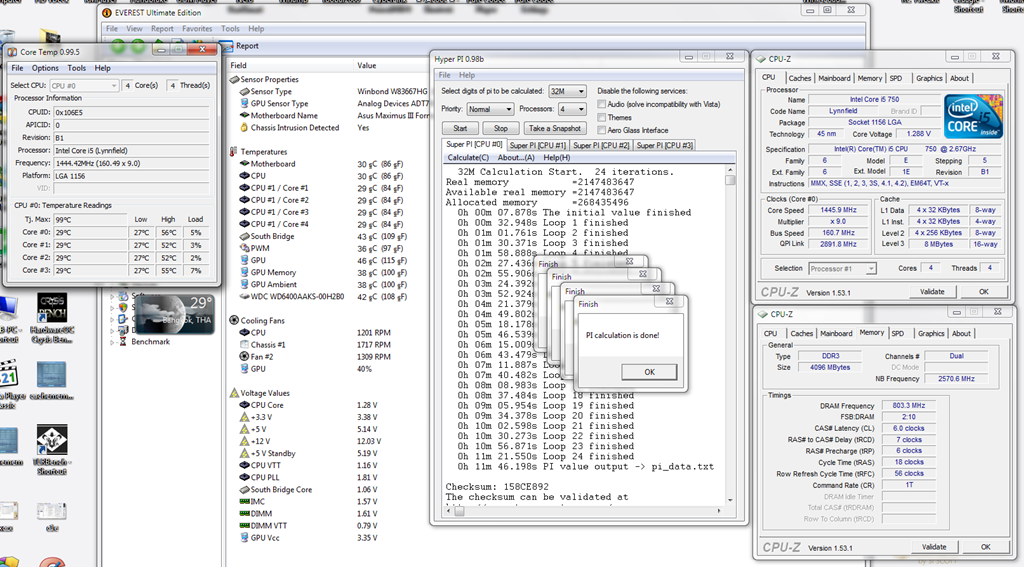Open the Processors count dropdown
This screenshot has width=1024, height=567.
pyautogui.click(x=571, y=109)
